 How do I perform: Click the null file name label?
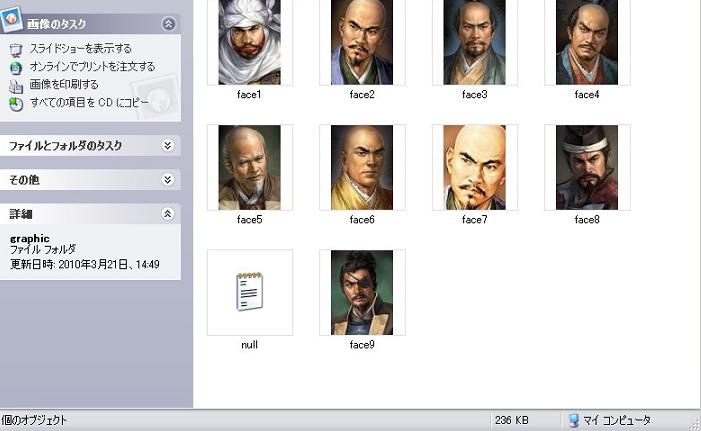(249, 345)
